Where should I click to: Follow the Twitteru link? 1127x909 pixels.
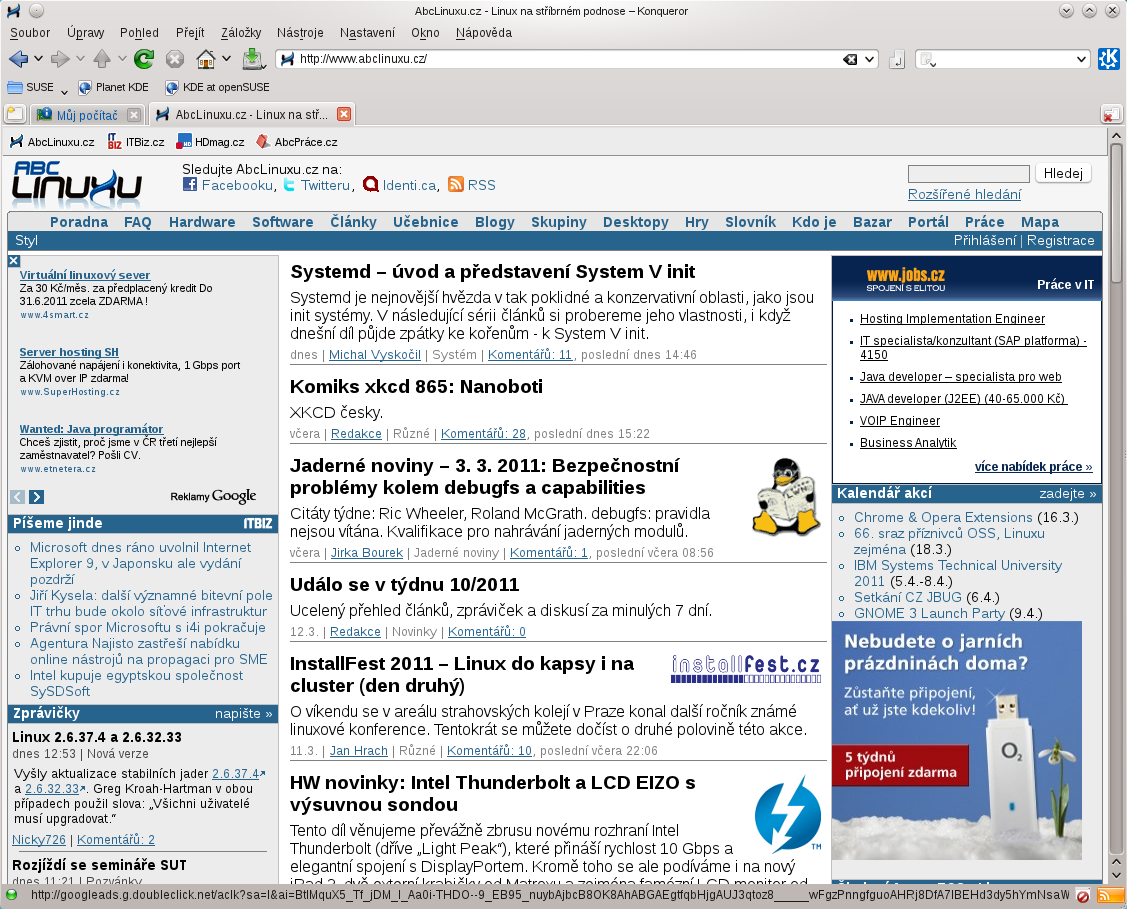point(325,185)
